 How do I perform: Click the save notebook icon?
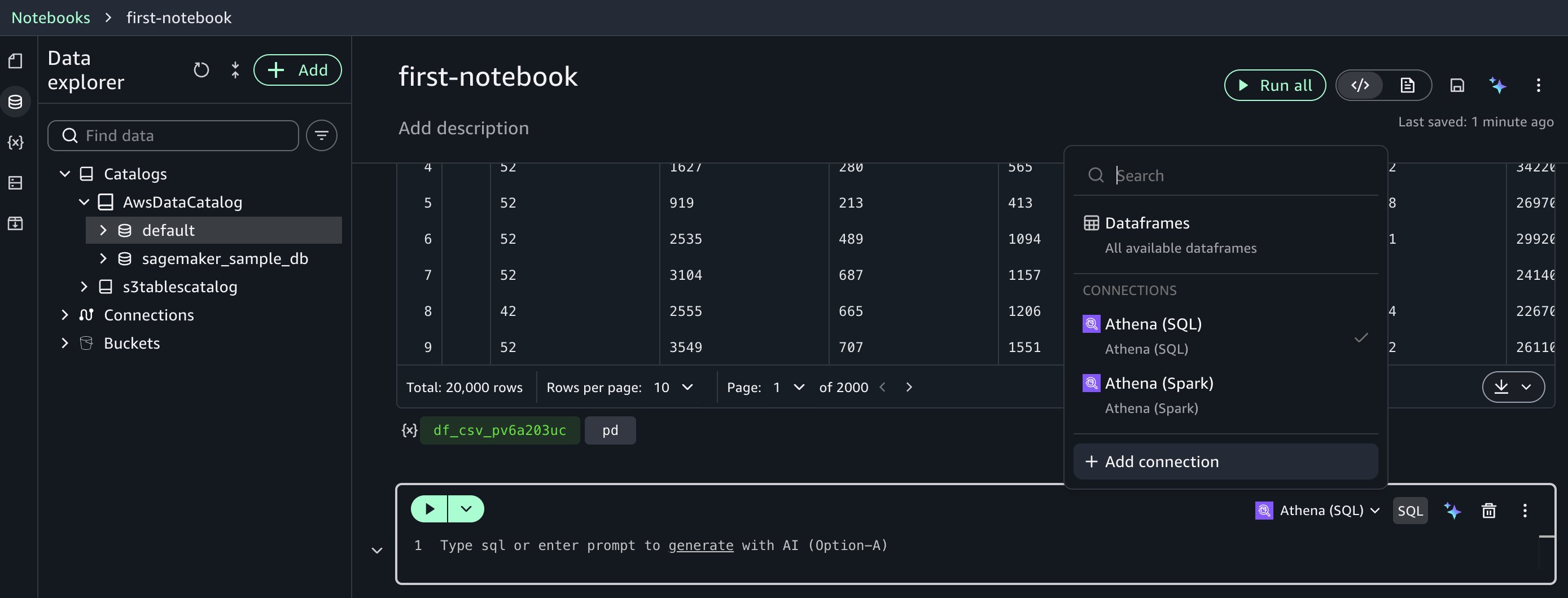[1457, 85]
